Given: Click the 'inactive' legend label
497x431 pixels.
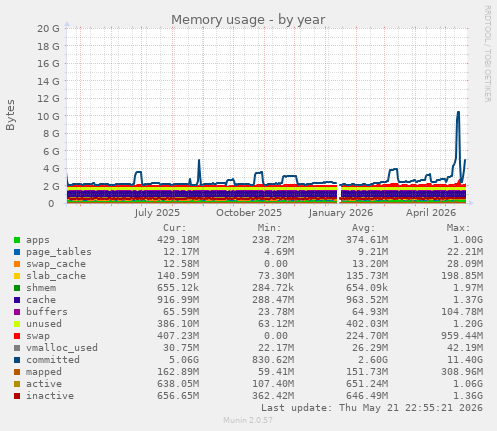Looking at the screenshot, I should point(50,396).
